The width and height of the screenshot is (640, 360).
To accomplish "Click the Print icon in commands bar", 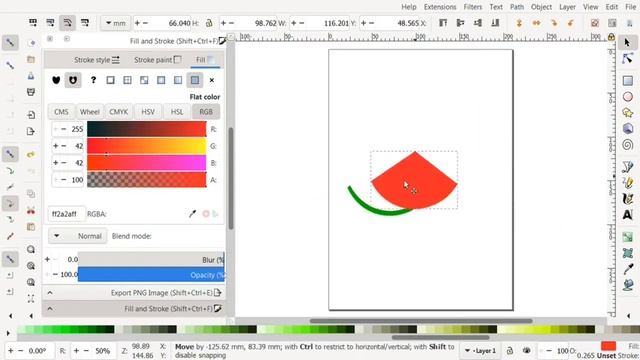I will tap(31, 92).
